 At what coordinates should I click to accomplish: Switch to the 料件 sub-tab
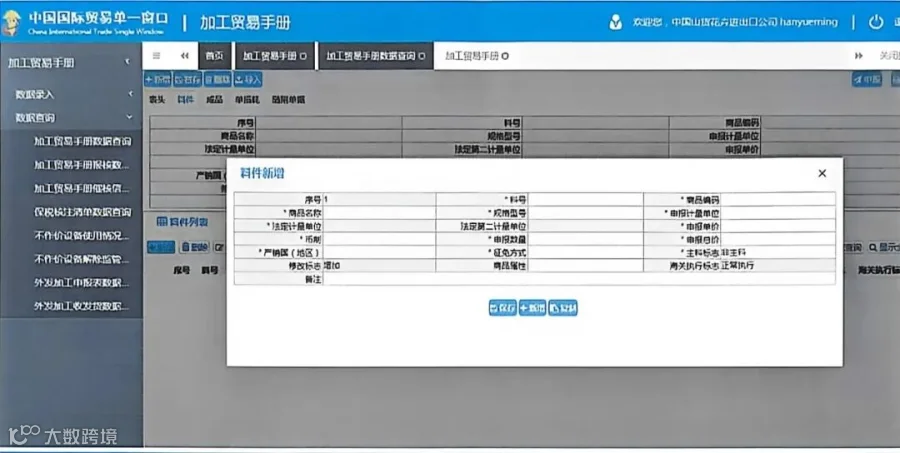pos(185,100)
